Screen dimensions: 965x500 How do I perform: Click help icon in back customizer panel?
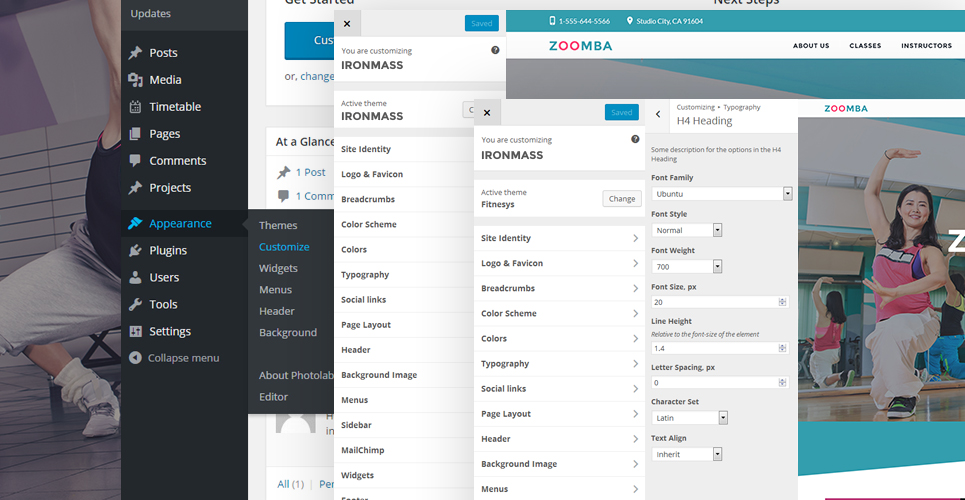(495, 50)
